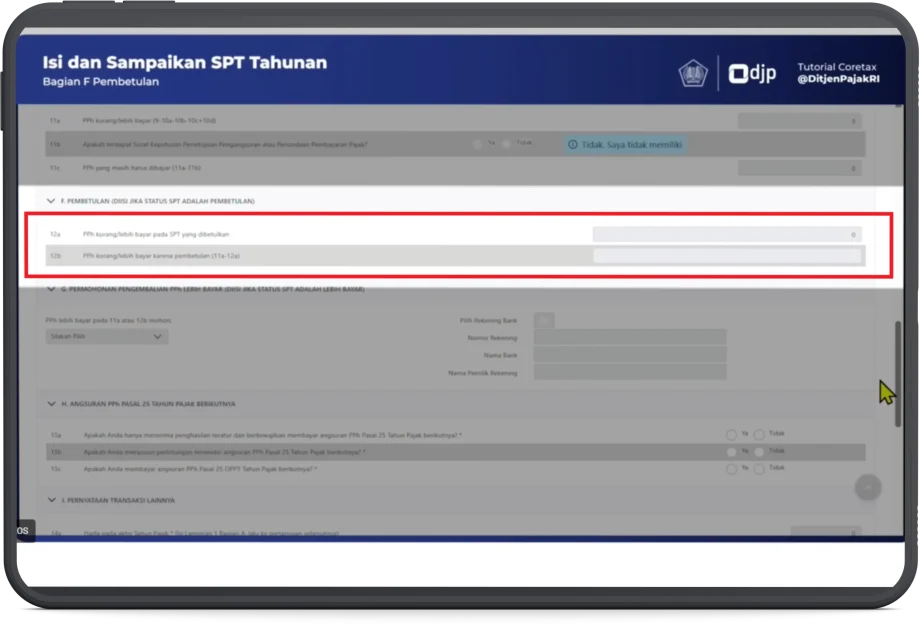Select 'Tidak' radio for question 13a

(x=760, y=435)
